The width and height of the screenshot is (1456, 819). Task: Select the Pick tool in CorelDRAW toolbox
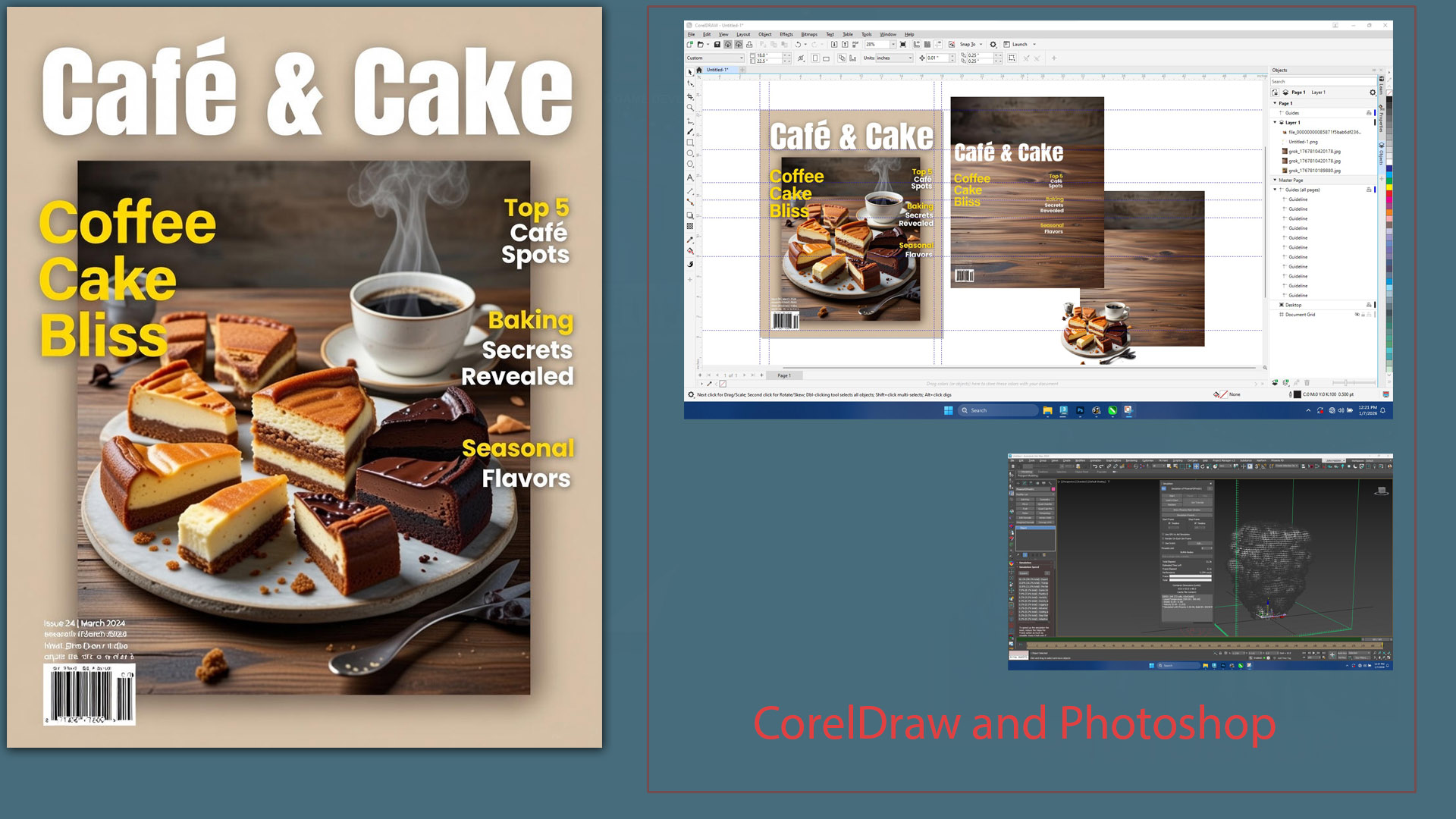click(x=690, y=72)
